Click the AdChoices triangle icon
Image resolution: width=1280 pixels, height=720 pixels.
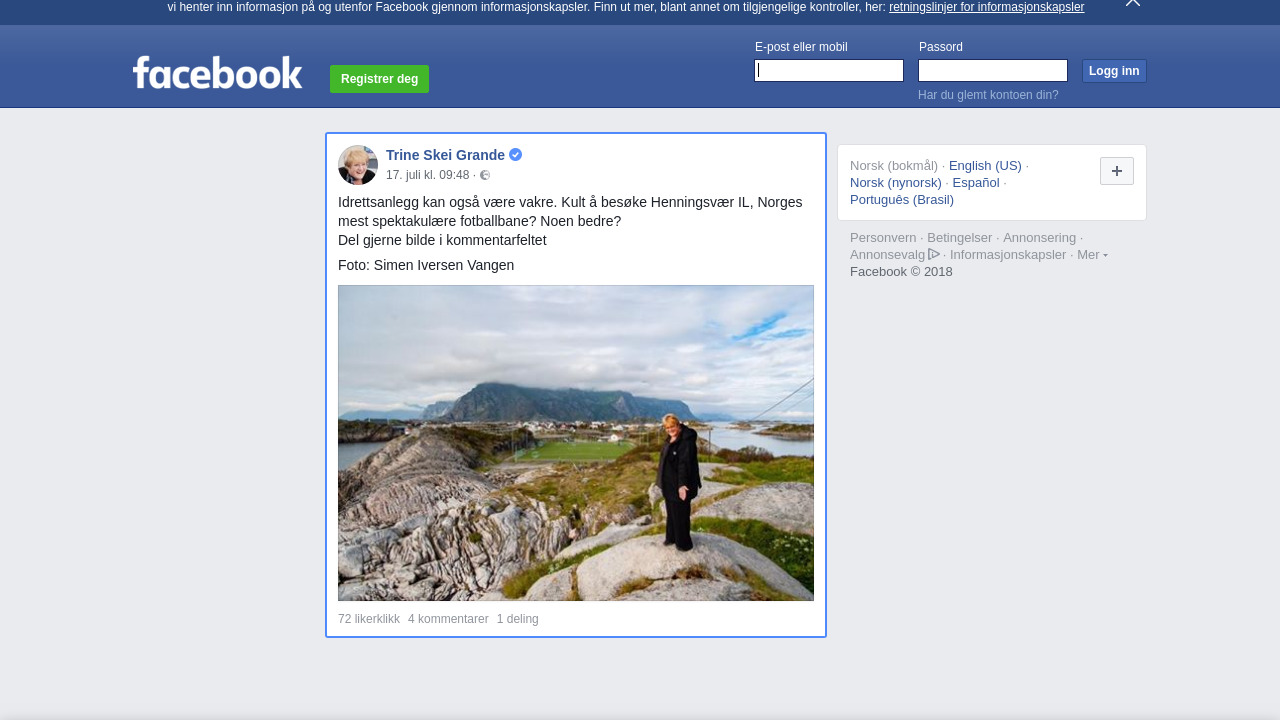click(934, 254)
